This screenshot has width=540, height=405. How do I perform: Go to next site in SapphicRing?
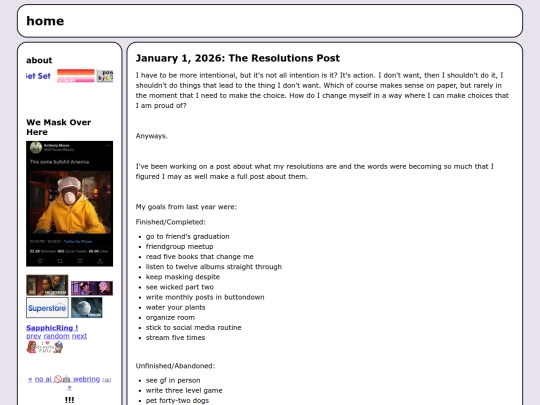79,336
